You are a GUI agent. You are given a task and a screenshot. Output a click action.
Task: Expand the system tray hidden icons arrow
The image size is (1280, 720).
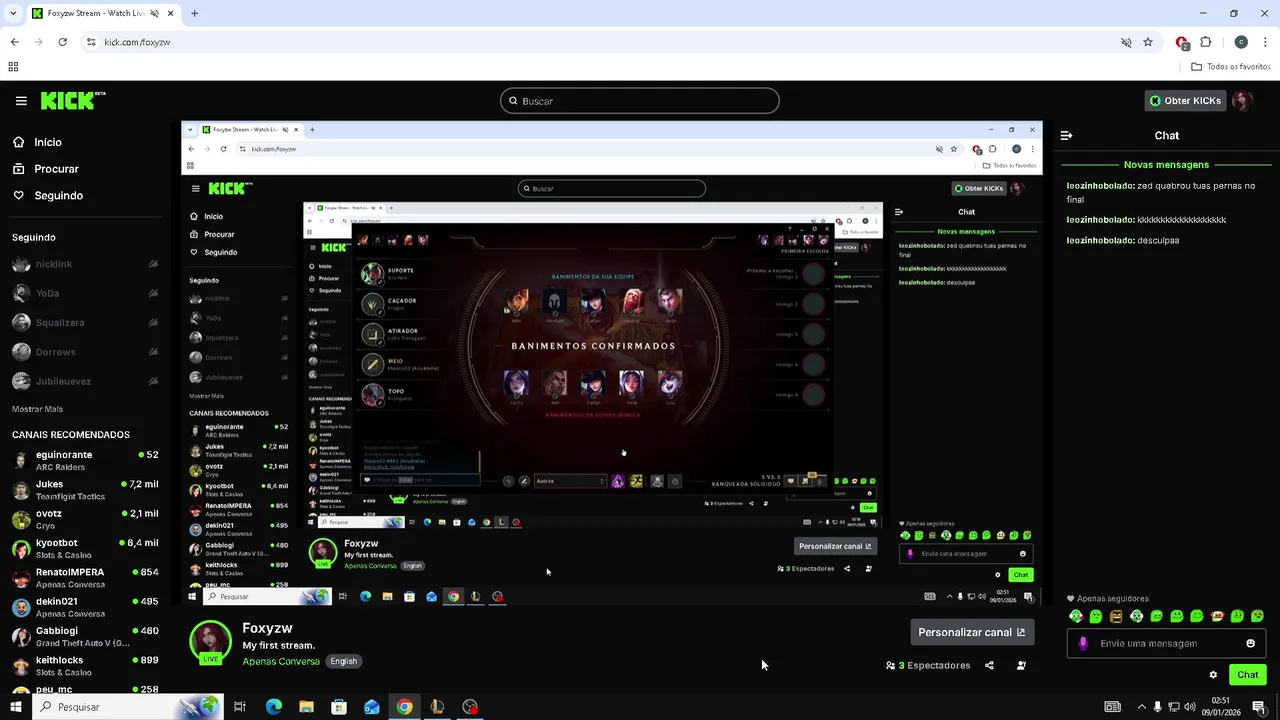coord(1141,707)
